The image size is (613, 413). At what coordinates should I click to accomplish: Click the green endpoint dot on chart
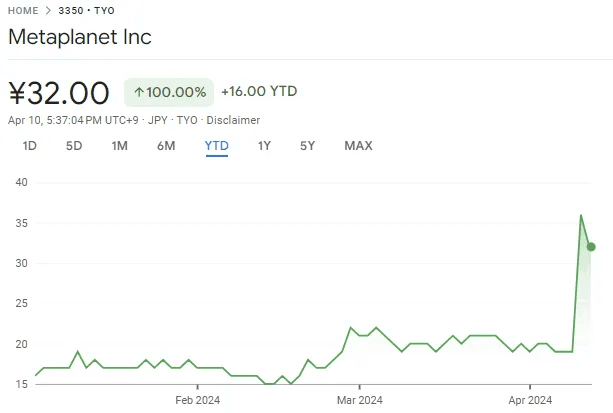[x=591, y=247]
